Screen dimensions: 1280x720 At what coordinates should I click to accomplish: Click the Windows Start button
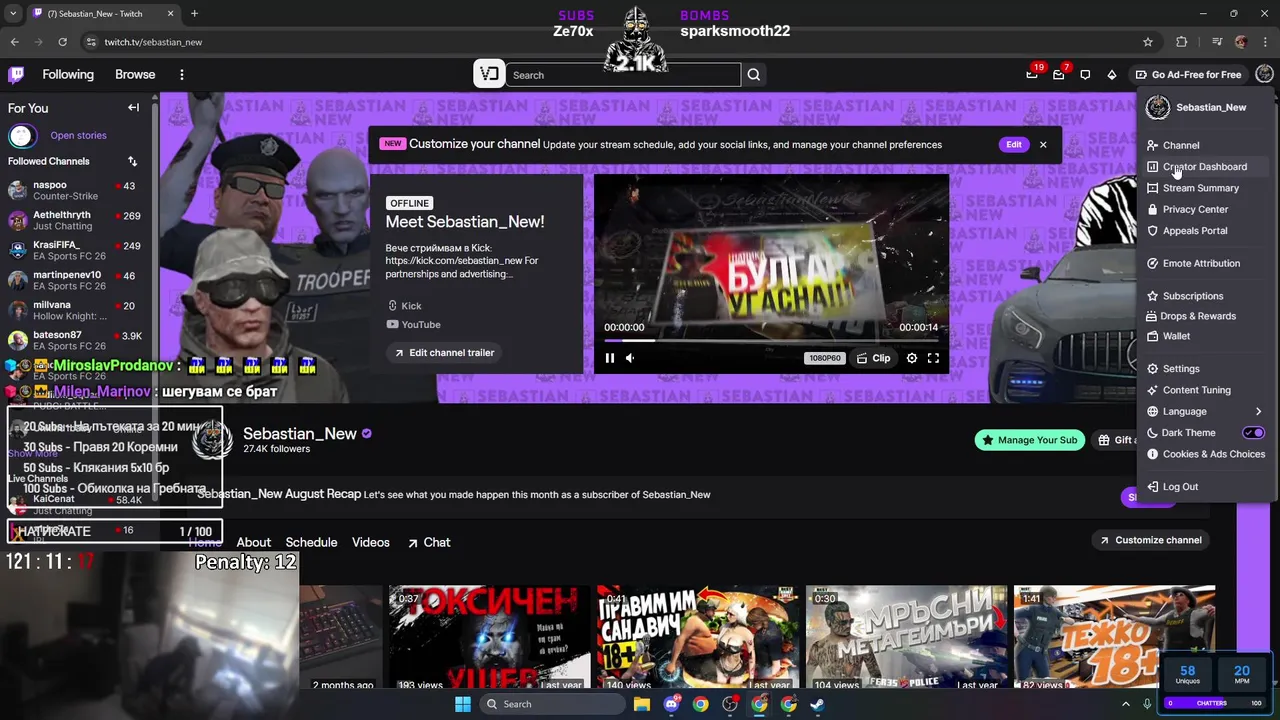pyautogui.click(x=462, y=704)
